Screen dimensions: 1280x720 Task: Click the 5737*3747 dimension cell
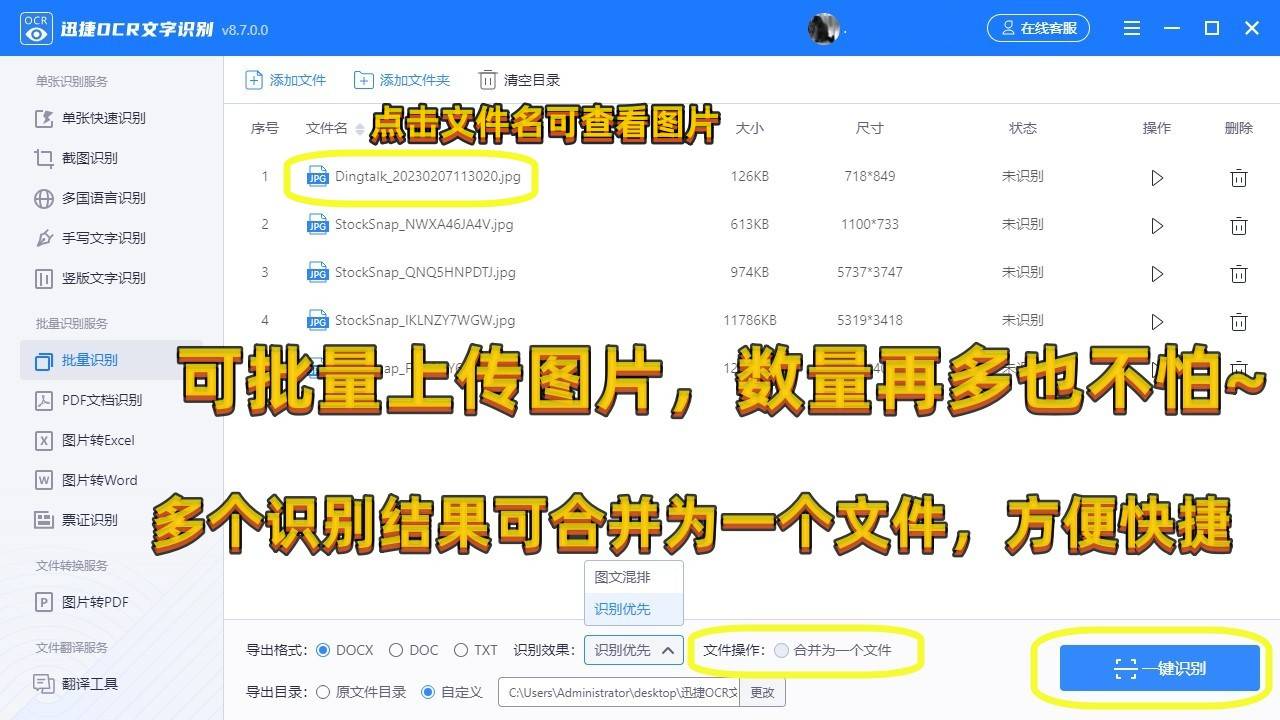pos(870,272)
